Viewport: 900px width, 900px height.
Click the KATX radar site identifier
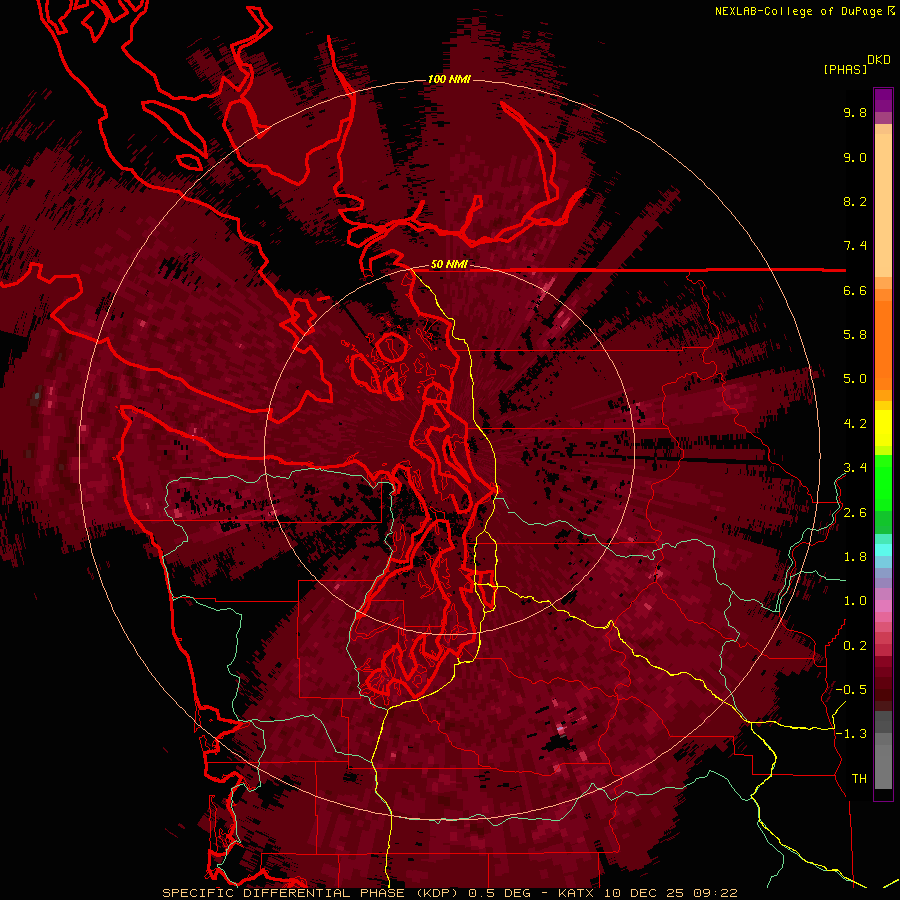(576, 893)
